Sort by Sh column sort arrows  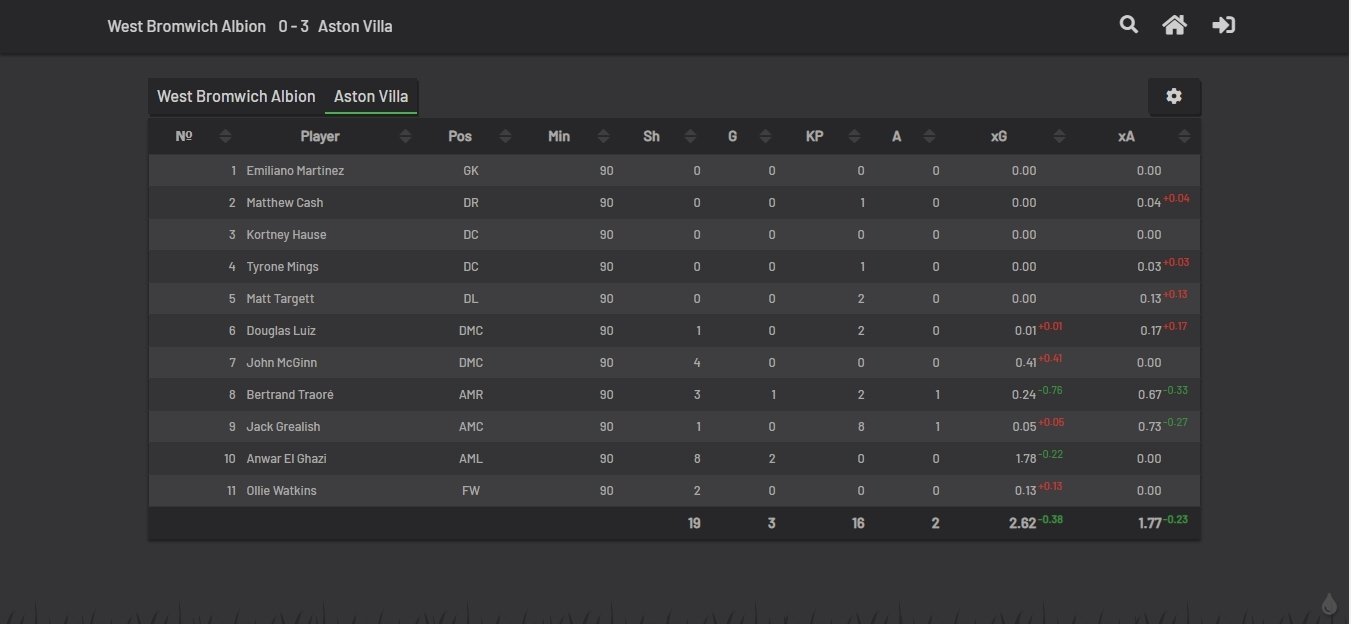[x=689, y=136]
